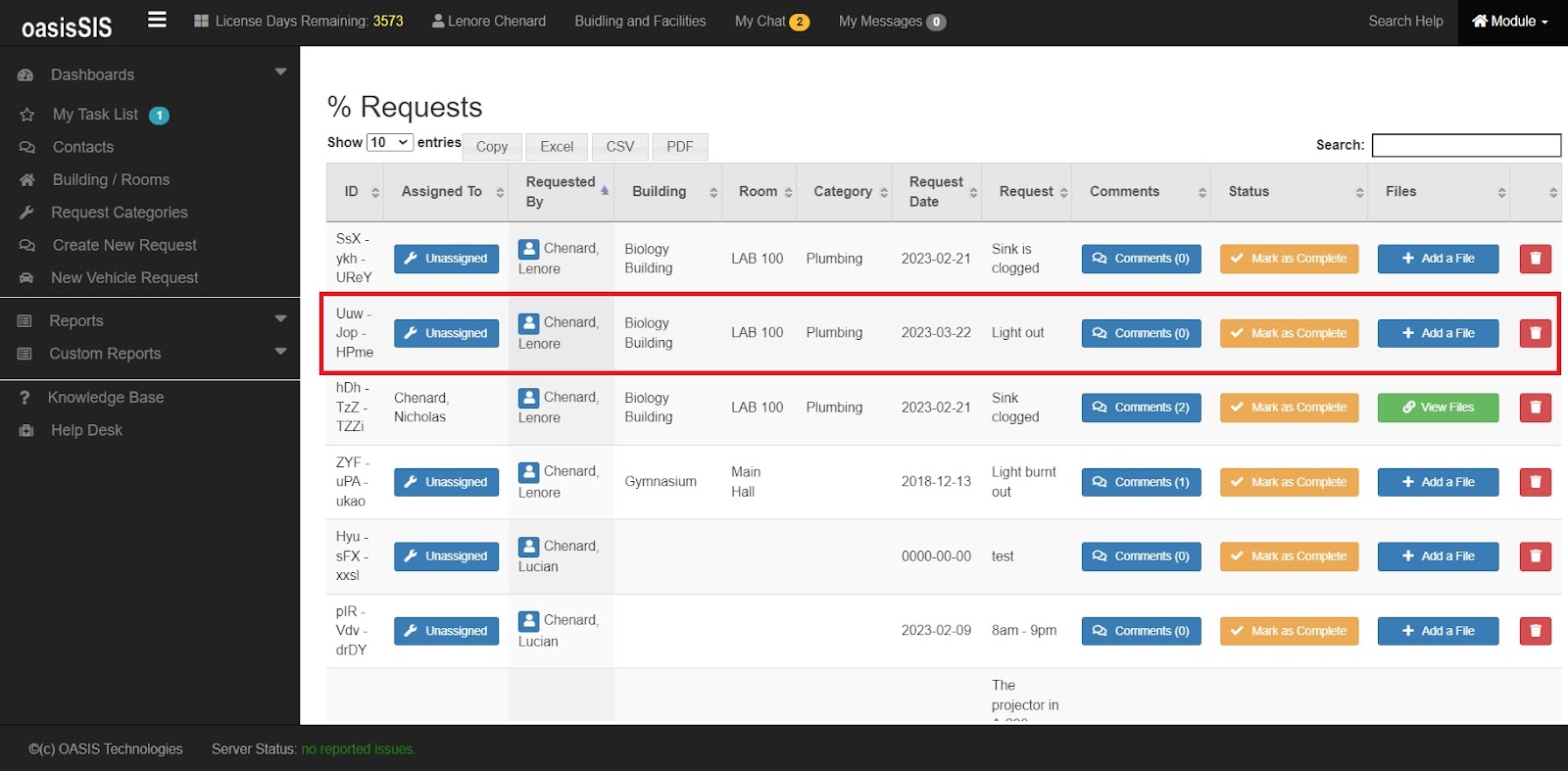Click the question mark icon for Knowledge Base
Viewport: 1568px width, 771px height.
click(24, 398)
